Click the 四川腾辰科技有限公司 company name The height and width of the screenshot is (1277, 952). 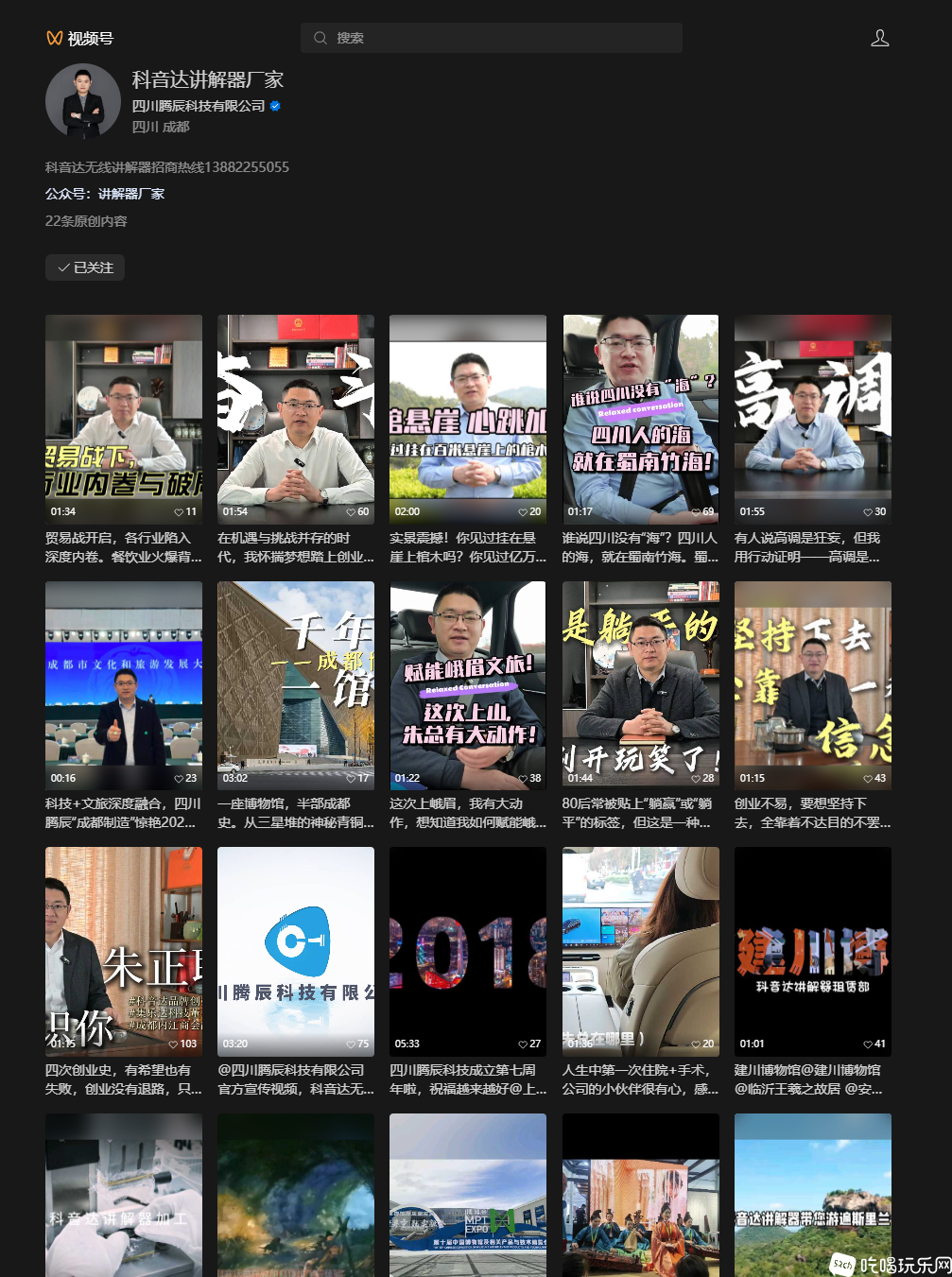pos(199,106)
